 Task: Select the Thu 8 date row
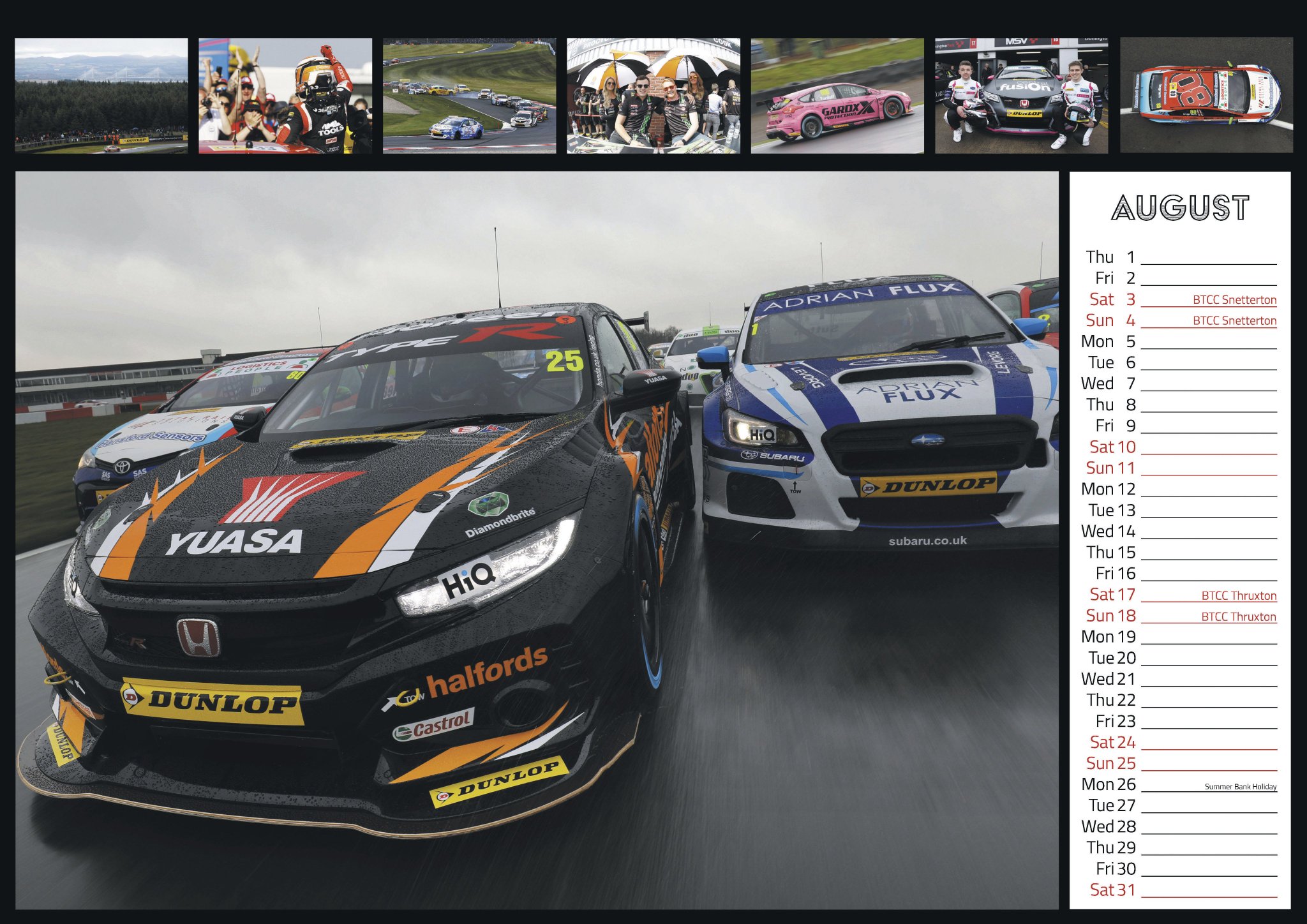click(1181, 405)
